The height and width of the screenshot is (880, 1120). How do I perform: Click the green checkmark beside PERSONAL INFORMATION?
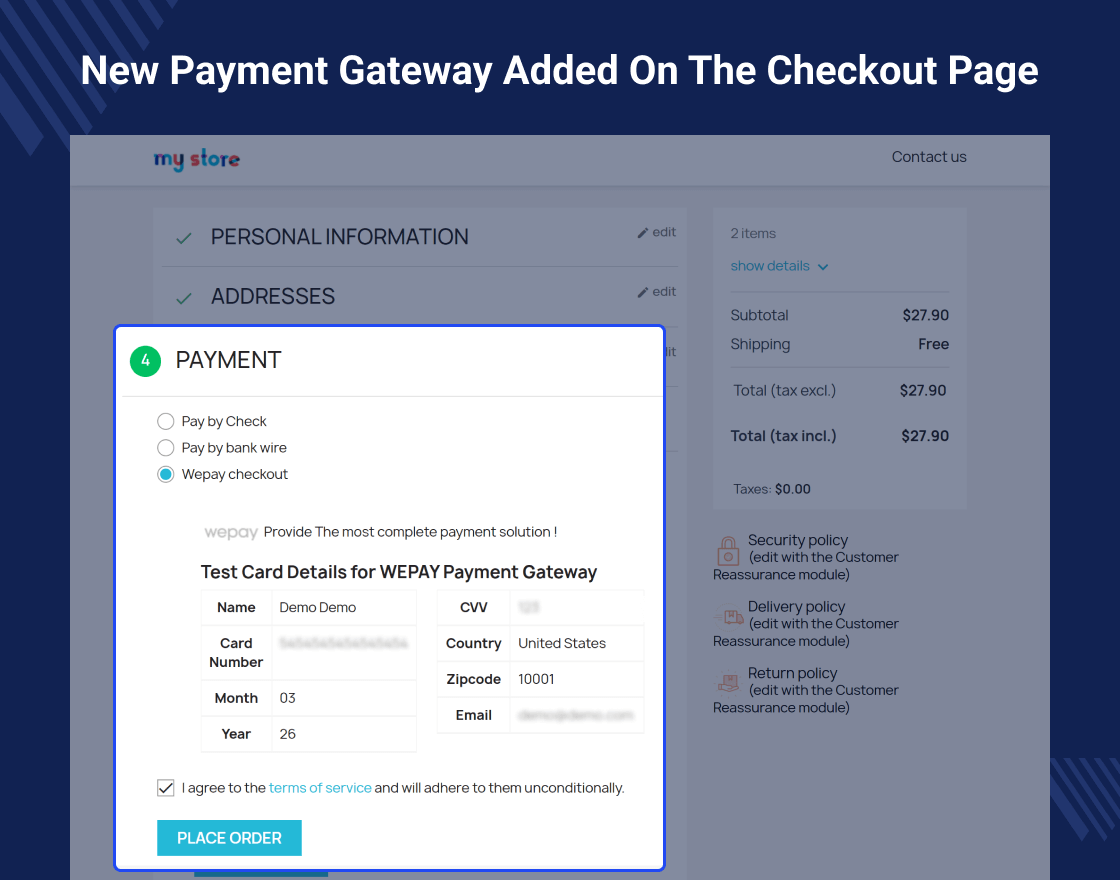[183, 237]
